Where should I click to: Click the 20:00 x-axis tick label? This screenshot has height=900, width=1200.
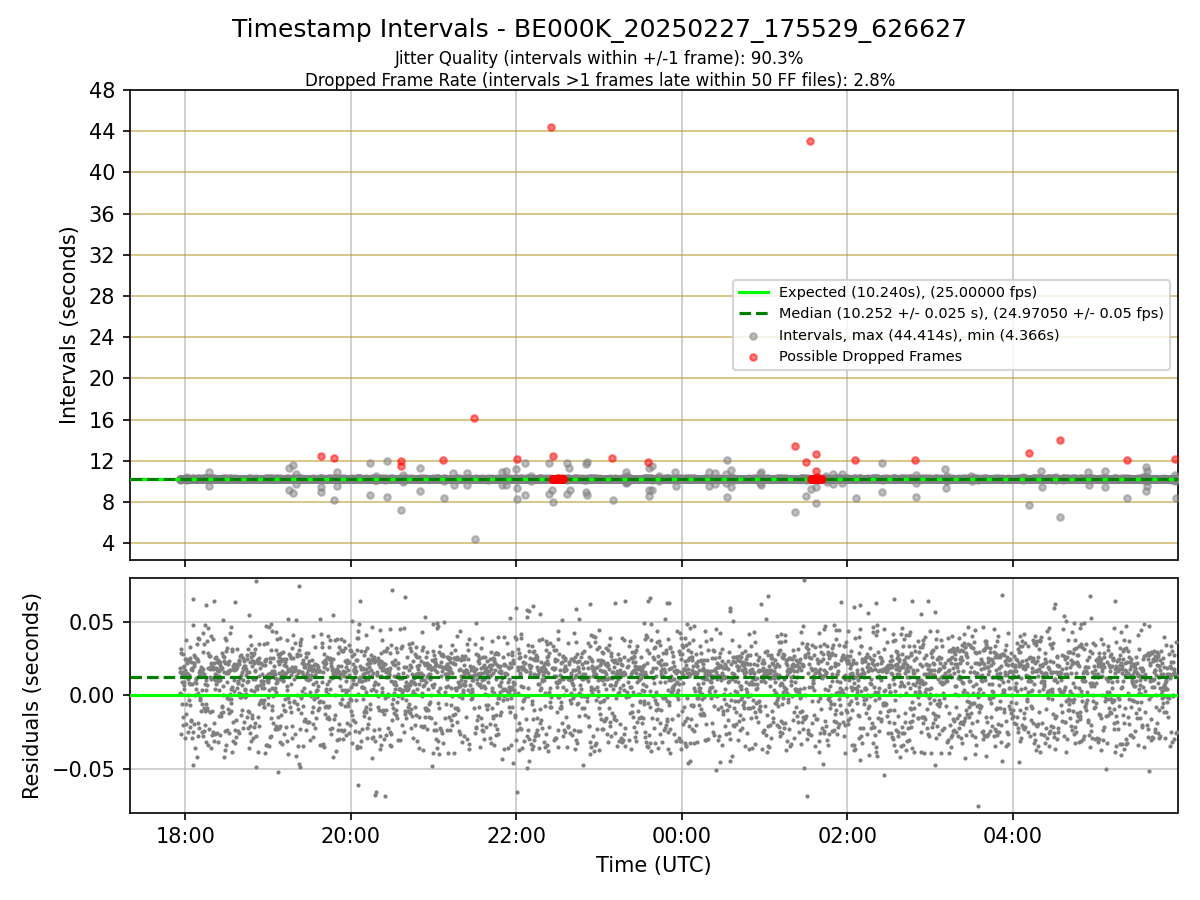(350, 835)
